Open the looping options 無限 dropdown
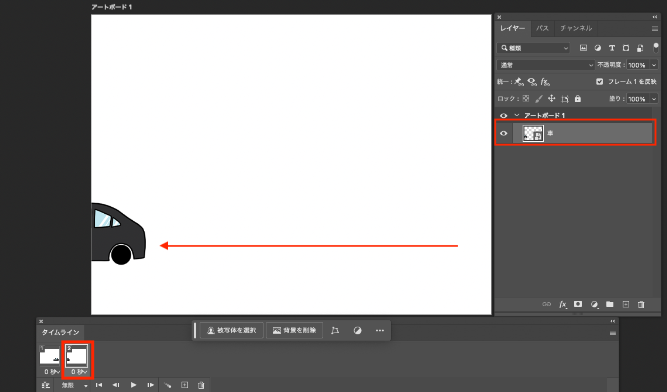This screenshot has width=667, height=392. [75, 385]
